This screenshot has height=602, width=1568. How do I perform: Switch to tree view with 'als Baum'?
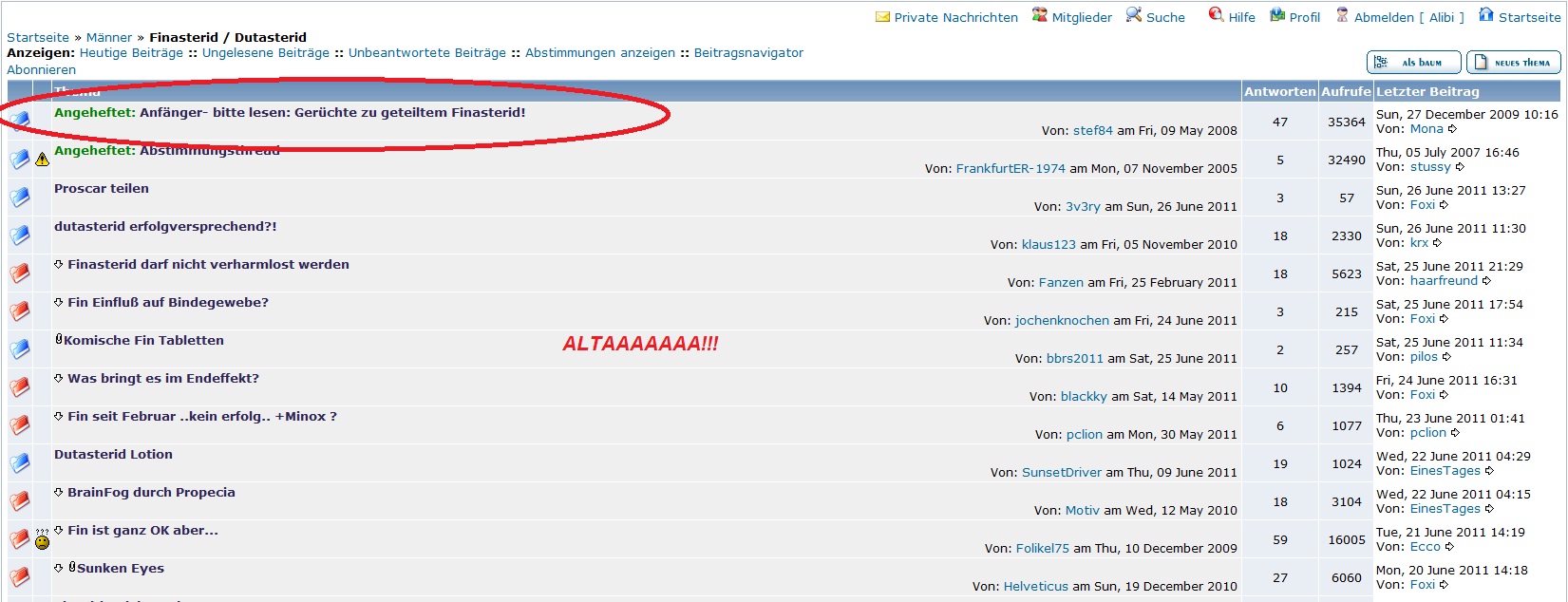pos(1412,63)
